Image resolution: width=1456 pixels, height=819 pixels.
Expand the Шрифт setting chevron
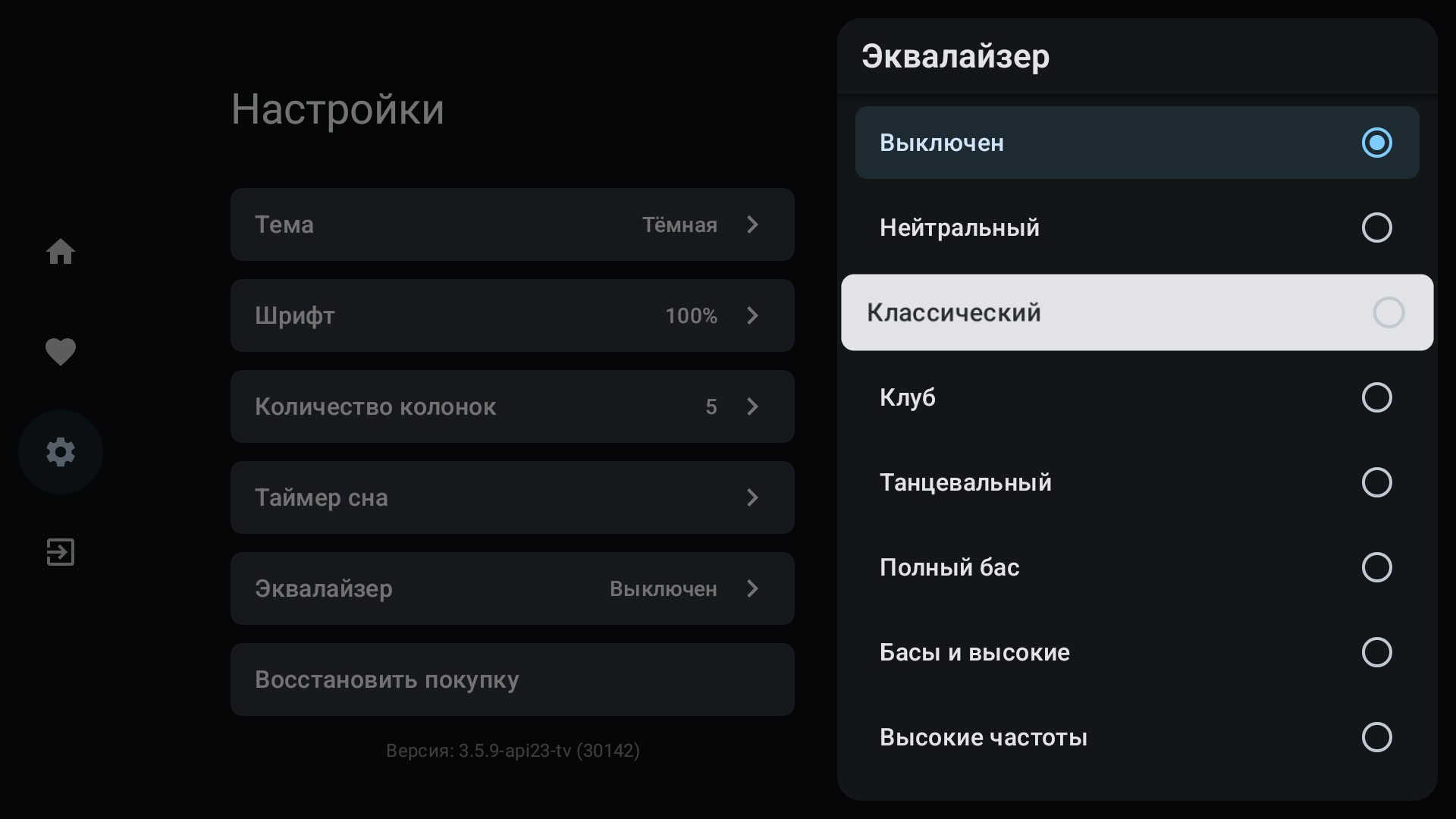[x=752, y=315]
